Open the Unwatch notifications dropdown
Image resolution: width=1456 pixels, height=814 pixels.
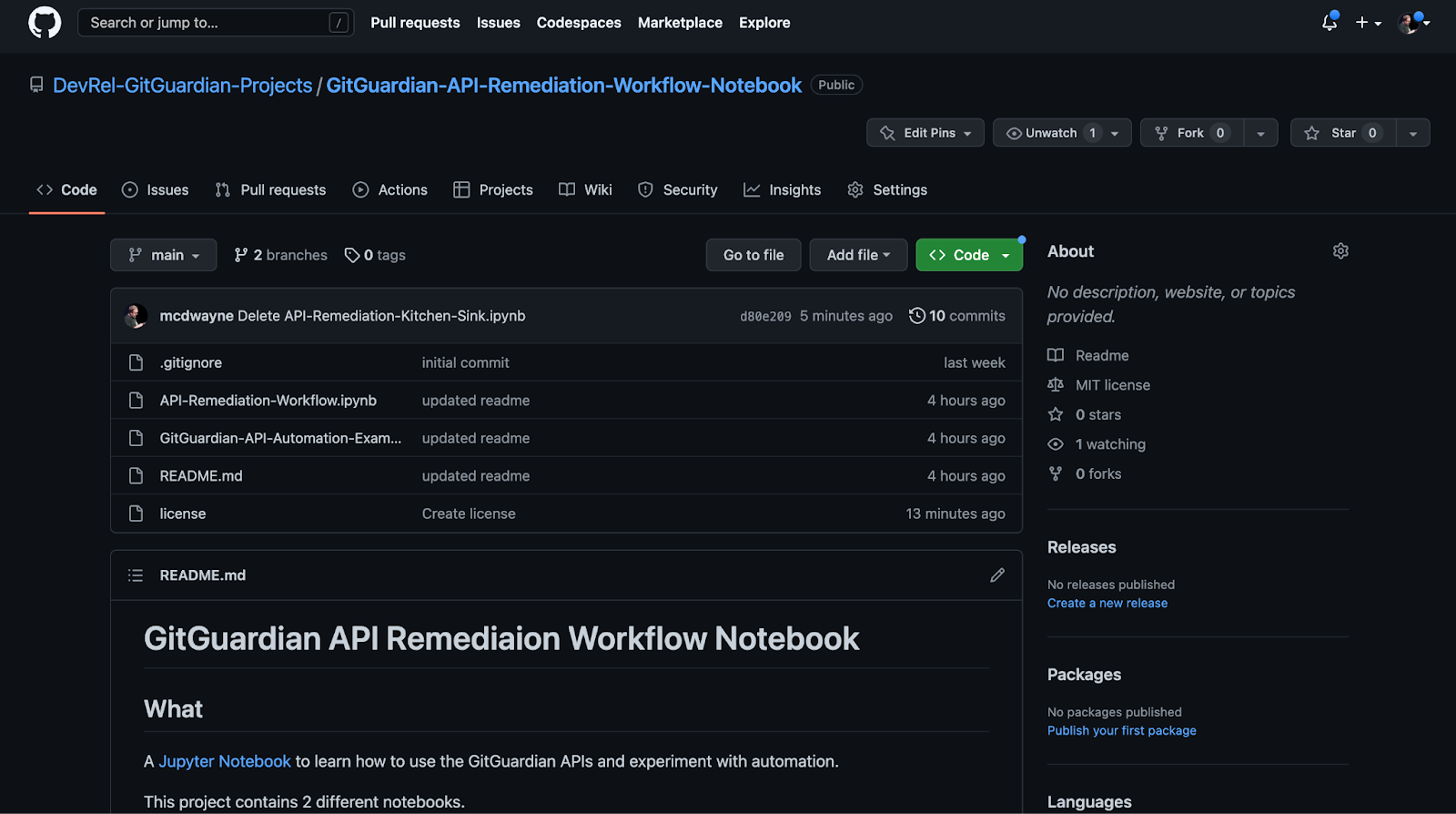coord(1062,133)
